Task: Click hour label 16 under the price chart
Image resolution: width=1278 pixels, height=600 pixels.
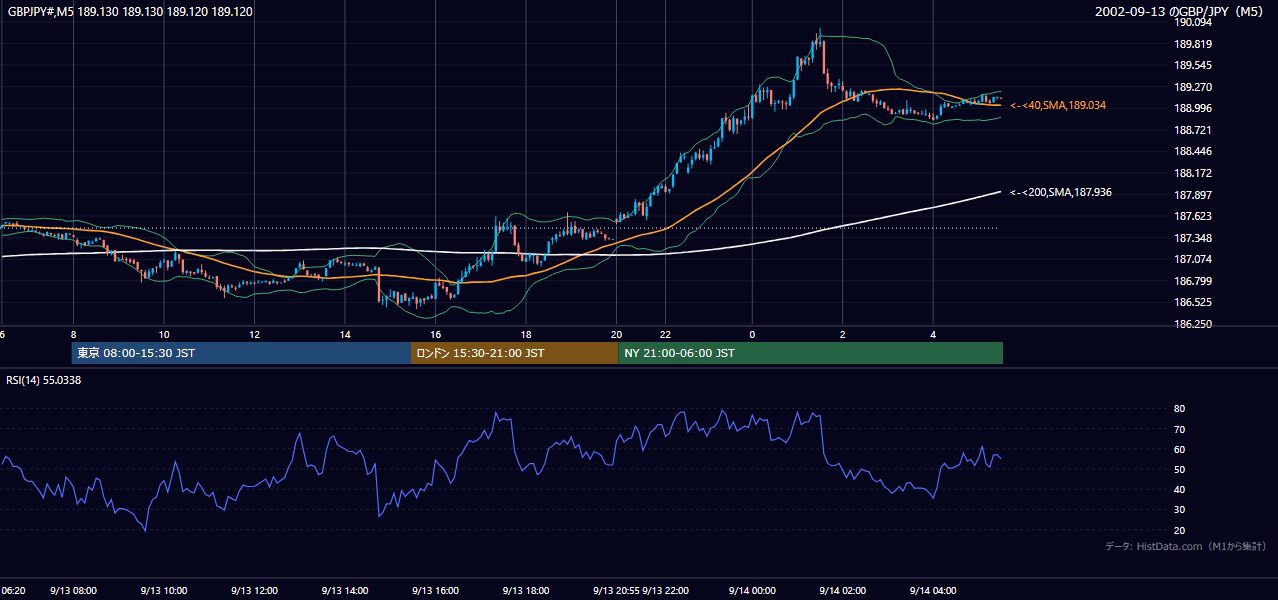Action: (x=435, y=335)
